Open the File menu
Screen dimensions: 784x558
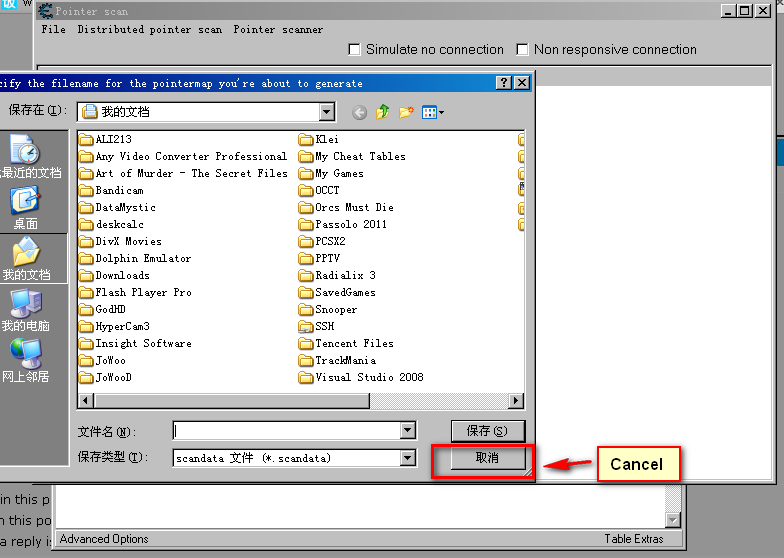tap(53, 30)
